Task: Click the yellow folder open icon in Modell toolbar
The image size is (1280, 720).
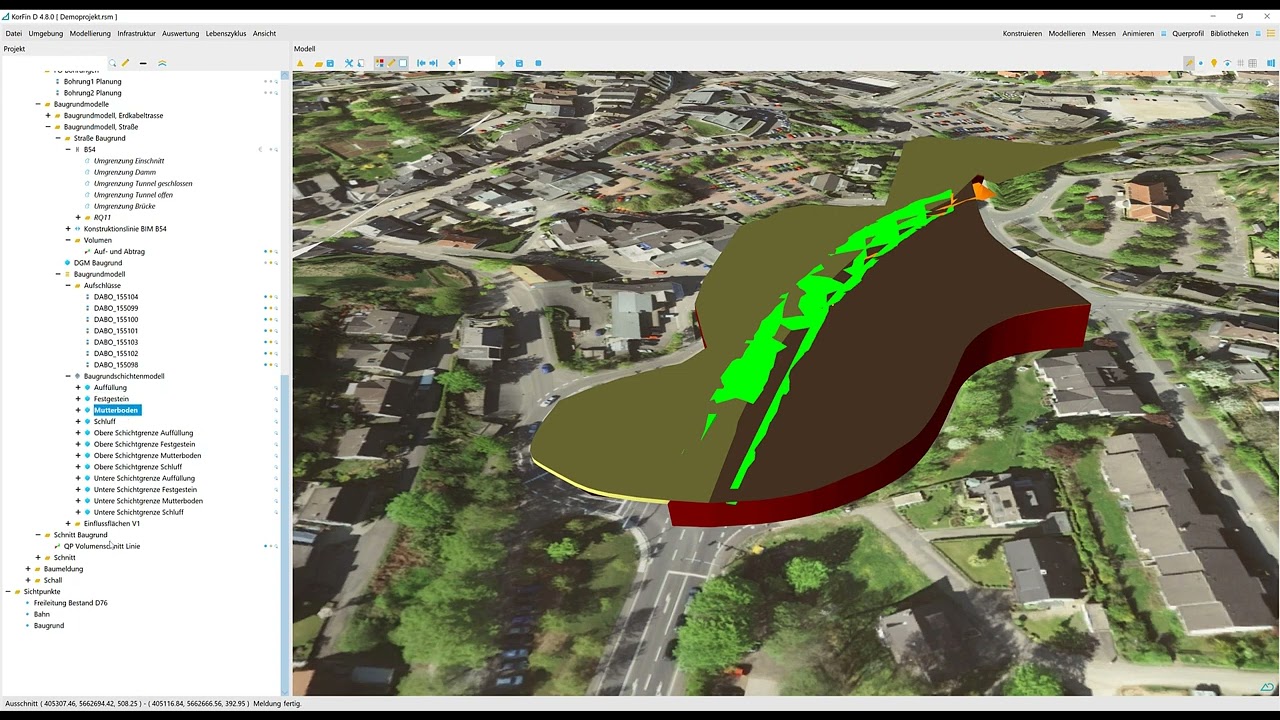Action: pyautogui.click(x=318, y=63)
